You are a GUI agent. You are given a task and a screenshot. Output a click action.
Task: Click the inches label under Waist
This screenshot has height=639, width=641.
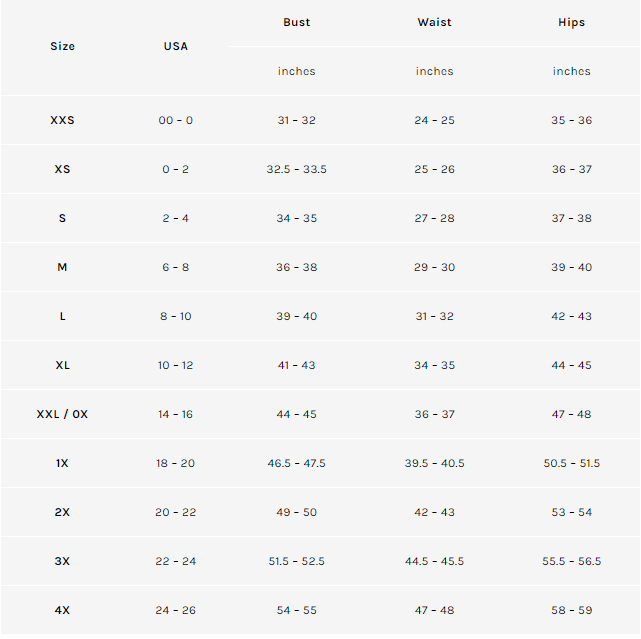pos(434,71)
